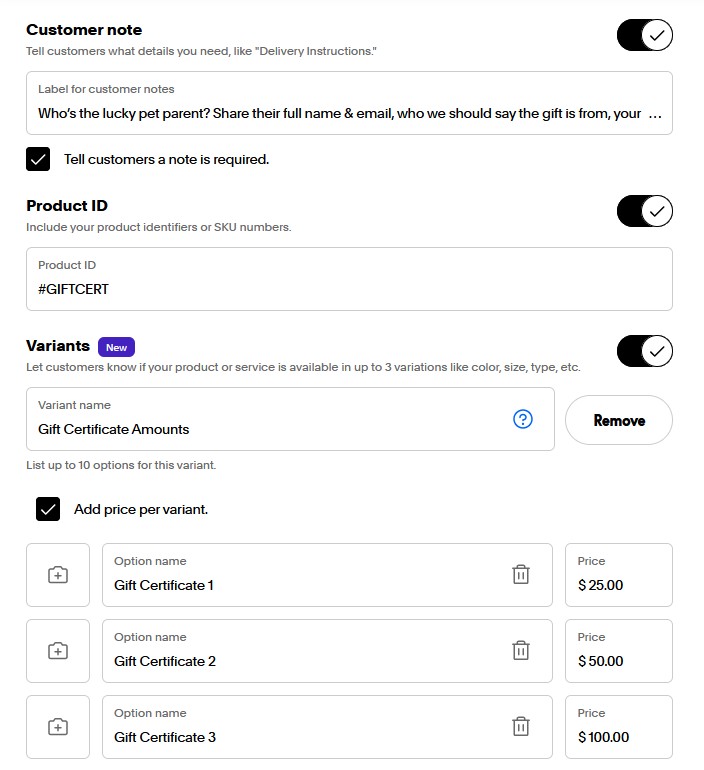The image size is (704, 770).
Task: Click the help icon in Variant name field
Action: (523, 419)
